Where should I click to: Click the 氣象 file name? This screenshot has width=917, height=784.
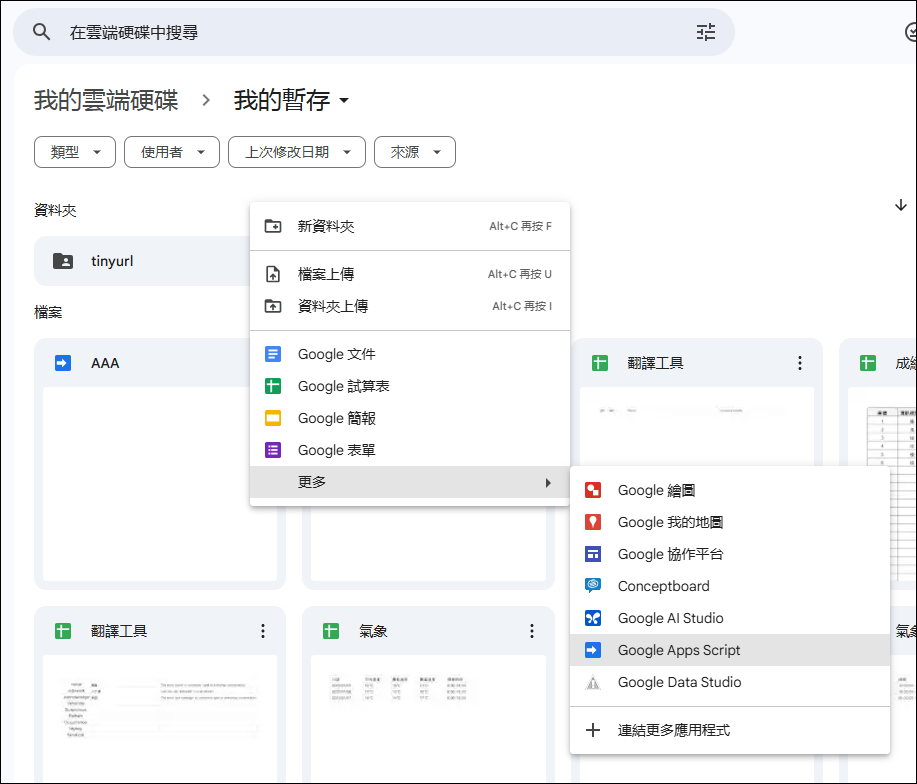coord(373,631)
